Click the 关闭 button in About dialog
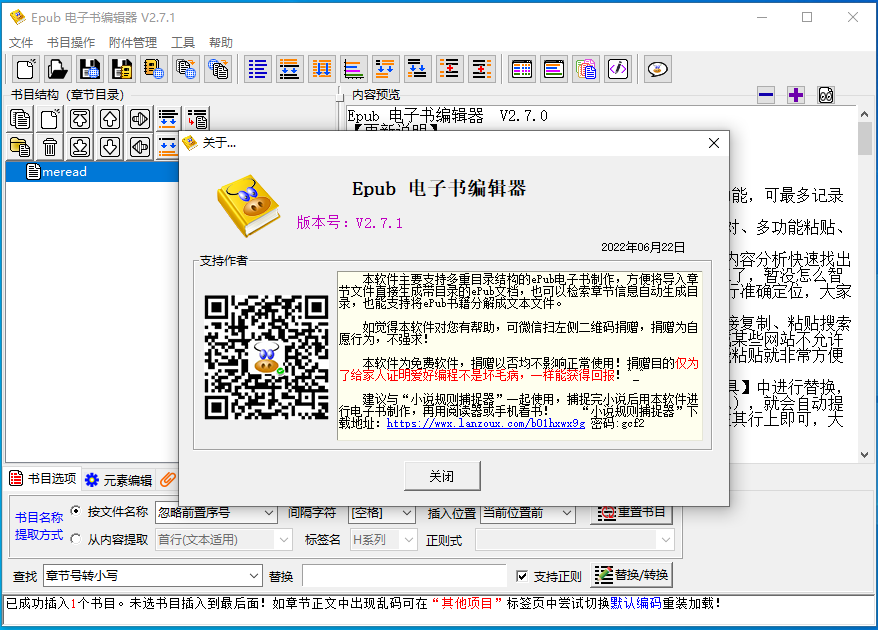 click(x=442, y=476)
